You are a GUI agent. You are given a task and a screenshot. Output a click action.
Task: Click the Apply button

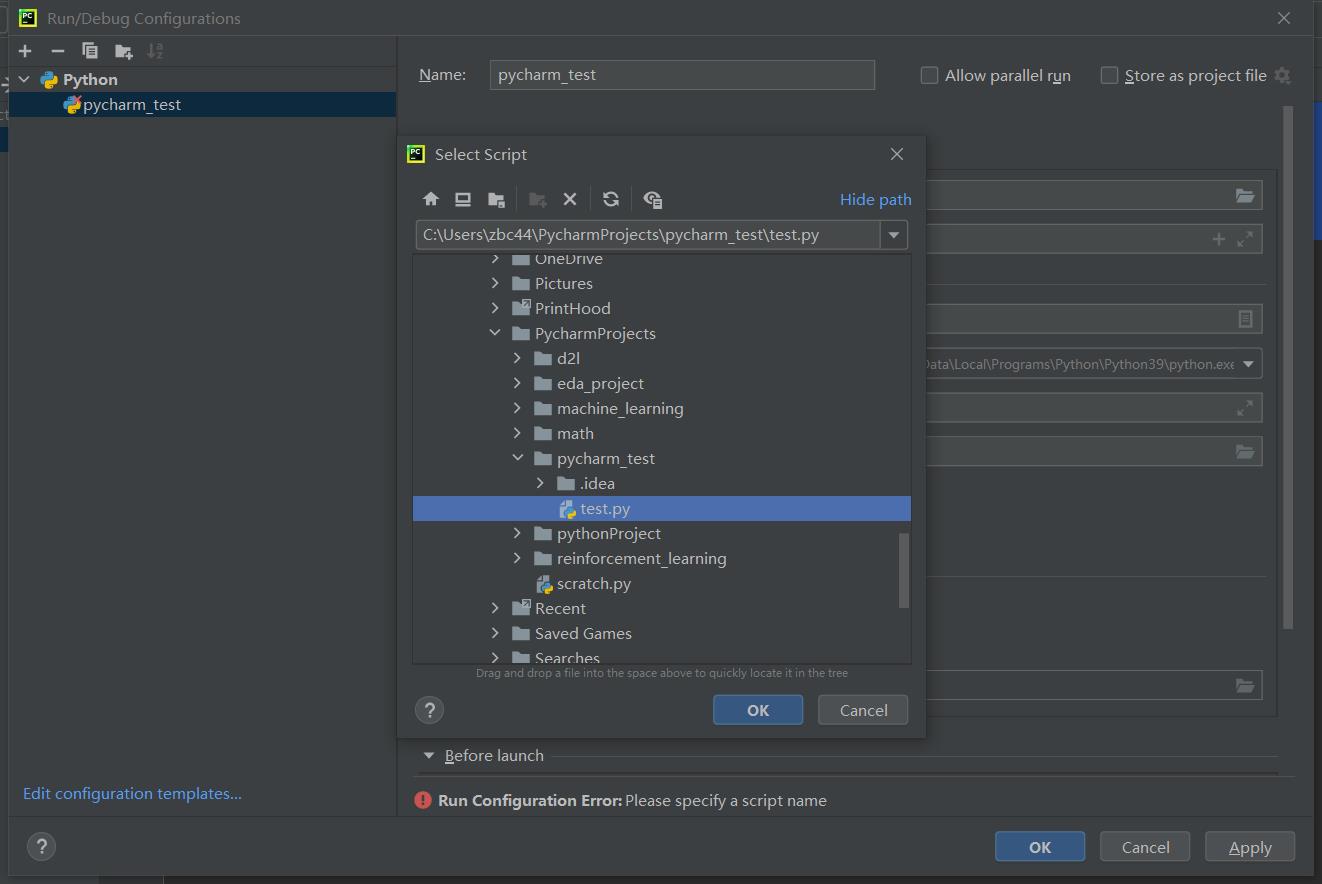click(x=1250, y=847)
